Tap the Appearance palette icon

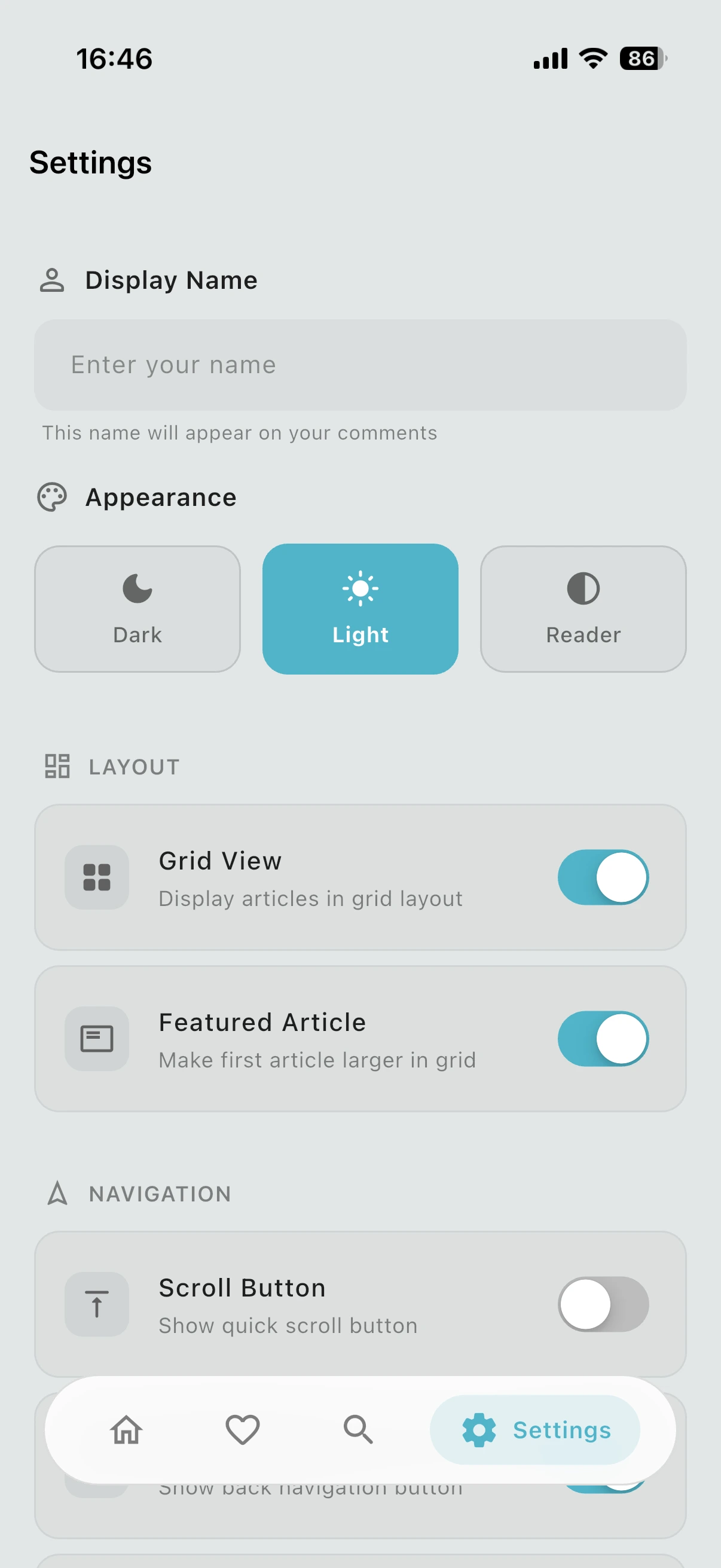coord(52,498)
